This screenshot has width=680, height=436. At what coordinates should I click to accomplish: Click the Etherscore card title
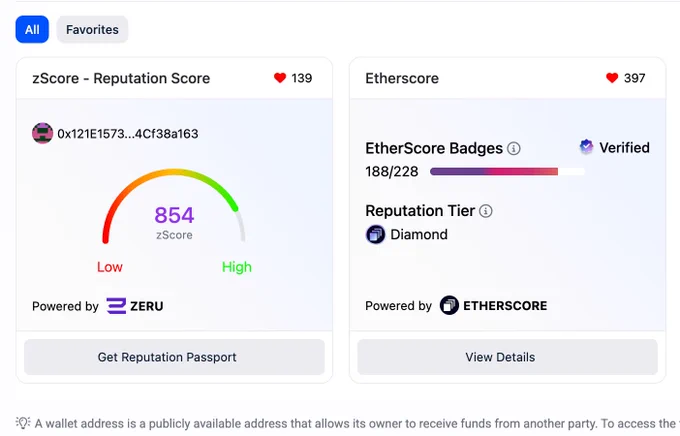point(402,79)
